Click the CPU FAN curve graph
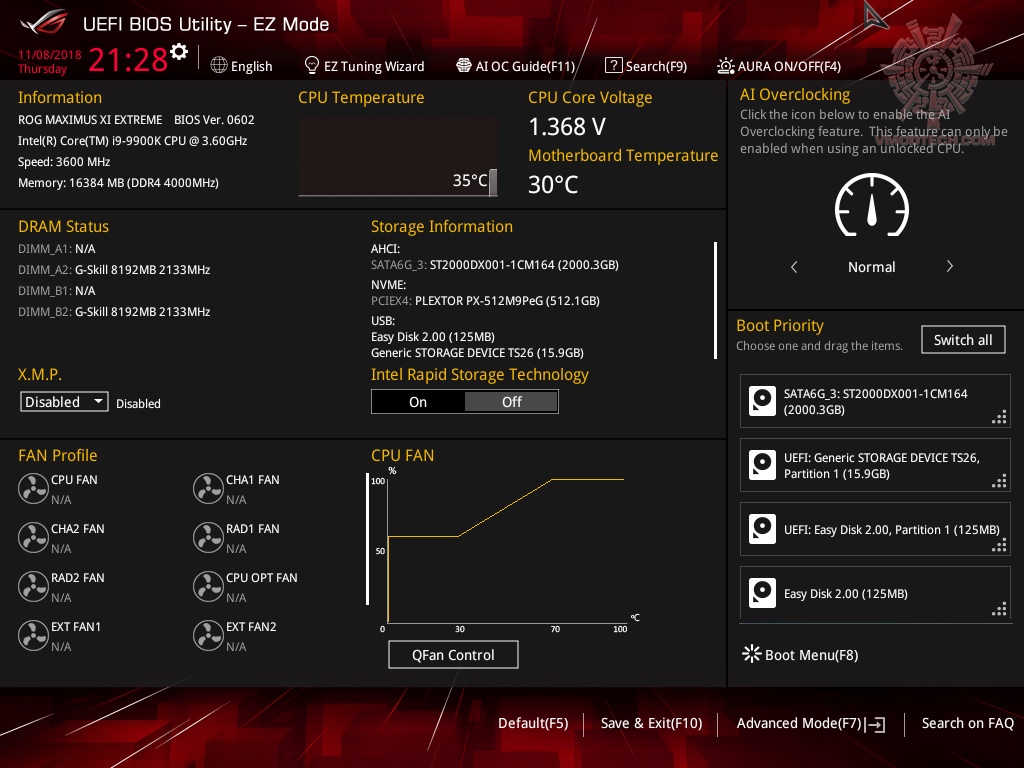Viewport: 1024px width, 768px height. (x=506, y=550)
